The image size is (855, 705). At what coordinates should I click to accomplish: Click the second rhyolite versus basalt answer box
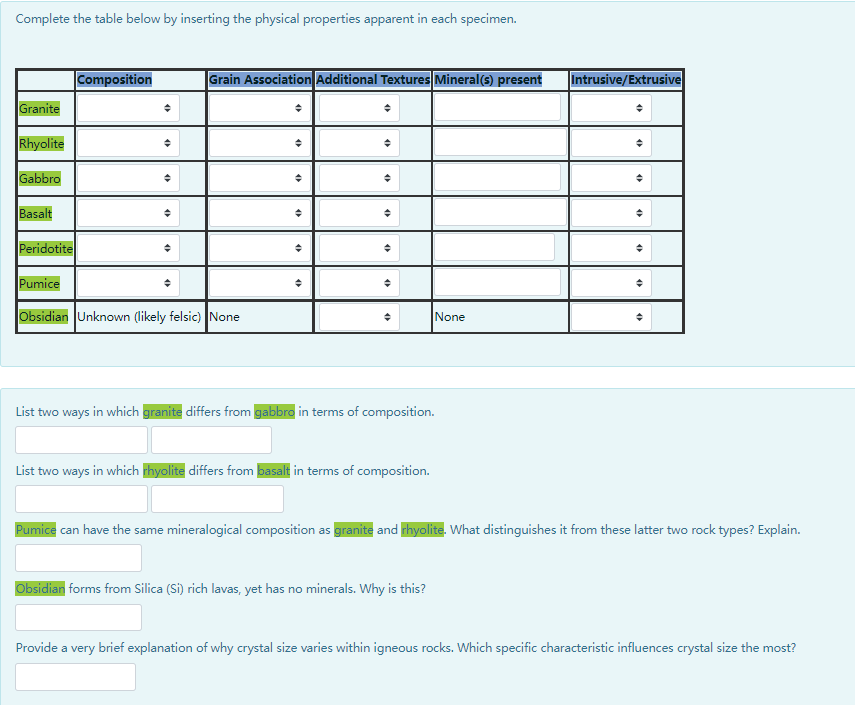click(x=216, y=498)
